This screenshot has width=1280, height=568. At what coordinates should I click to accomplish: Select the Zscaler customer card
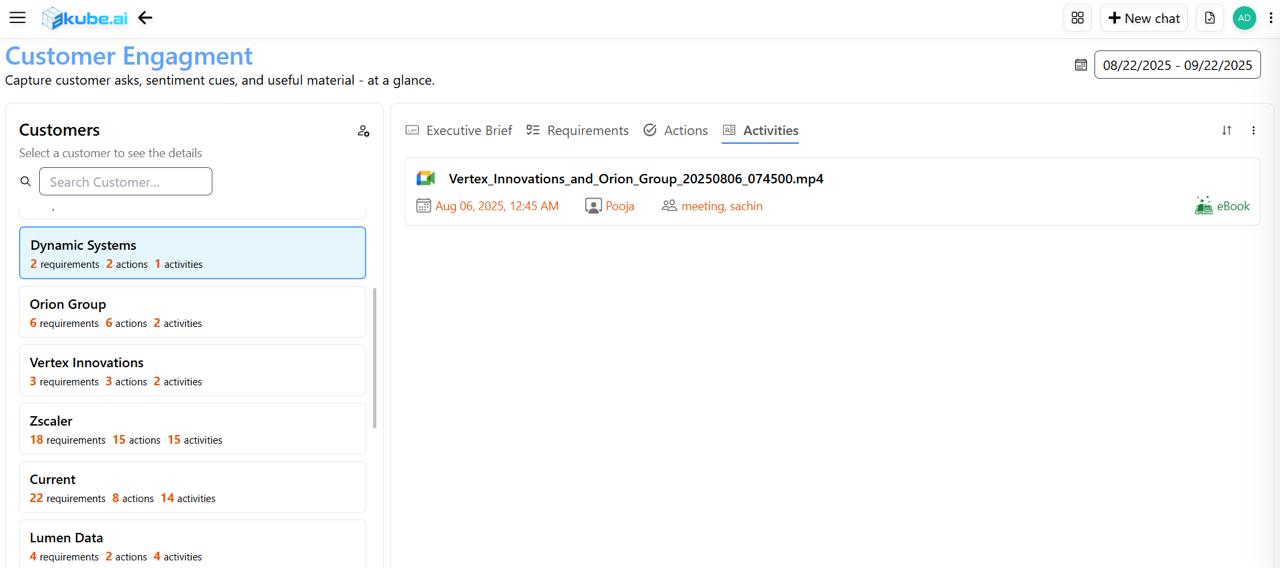(x=192, y=429)
